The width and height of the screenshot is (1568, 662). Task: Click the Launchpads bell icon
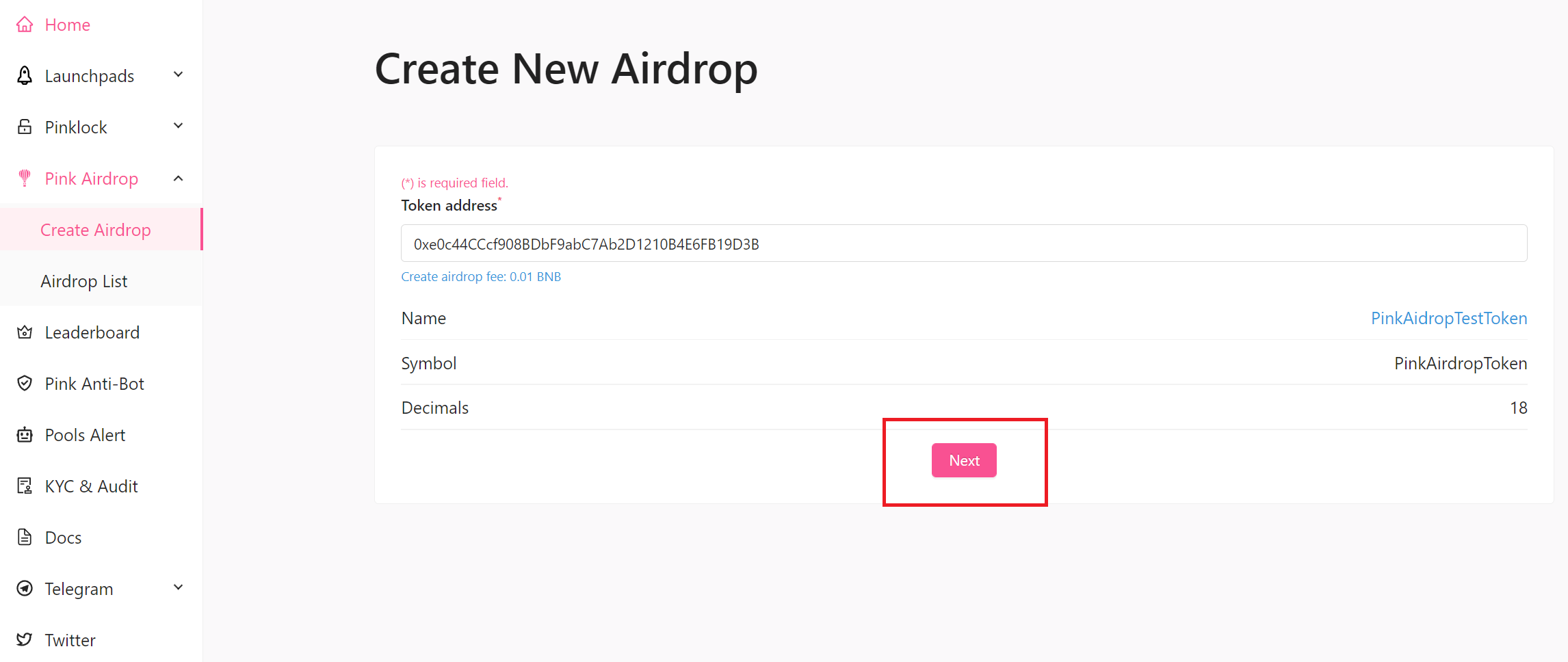[x=24, y=75]
